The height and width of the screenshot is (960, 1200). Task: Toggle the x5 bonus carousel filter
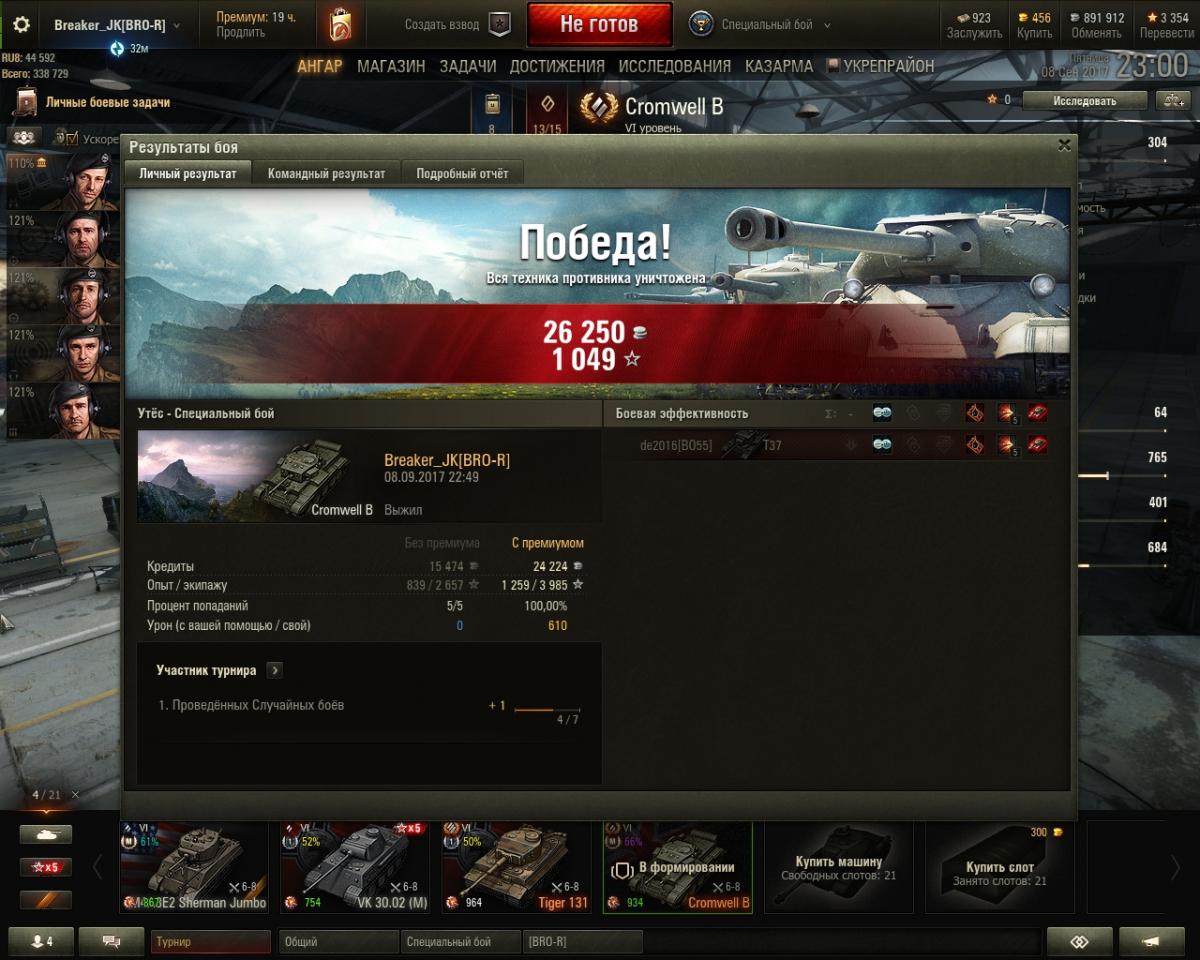(46, 867)
